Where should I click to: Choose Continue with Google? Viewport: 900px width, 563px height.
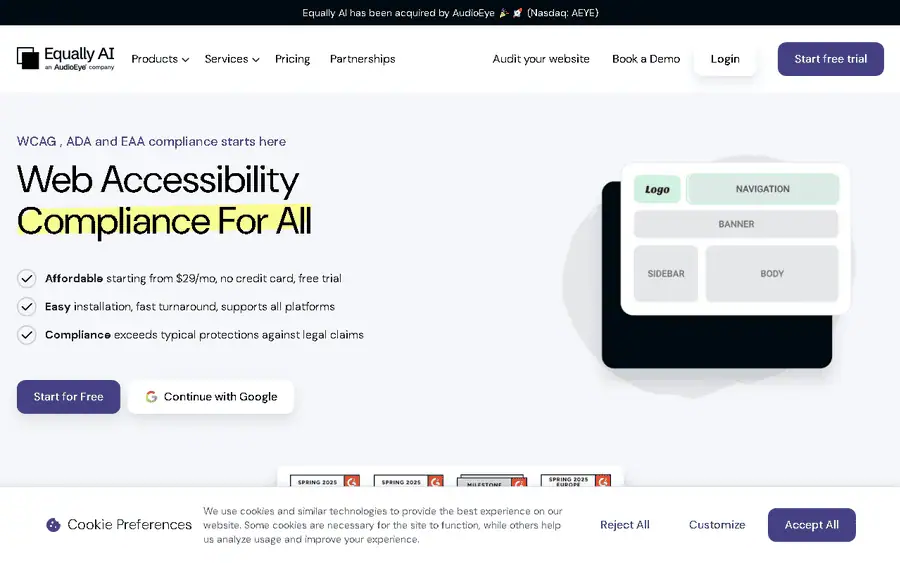tap(211, 397)
